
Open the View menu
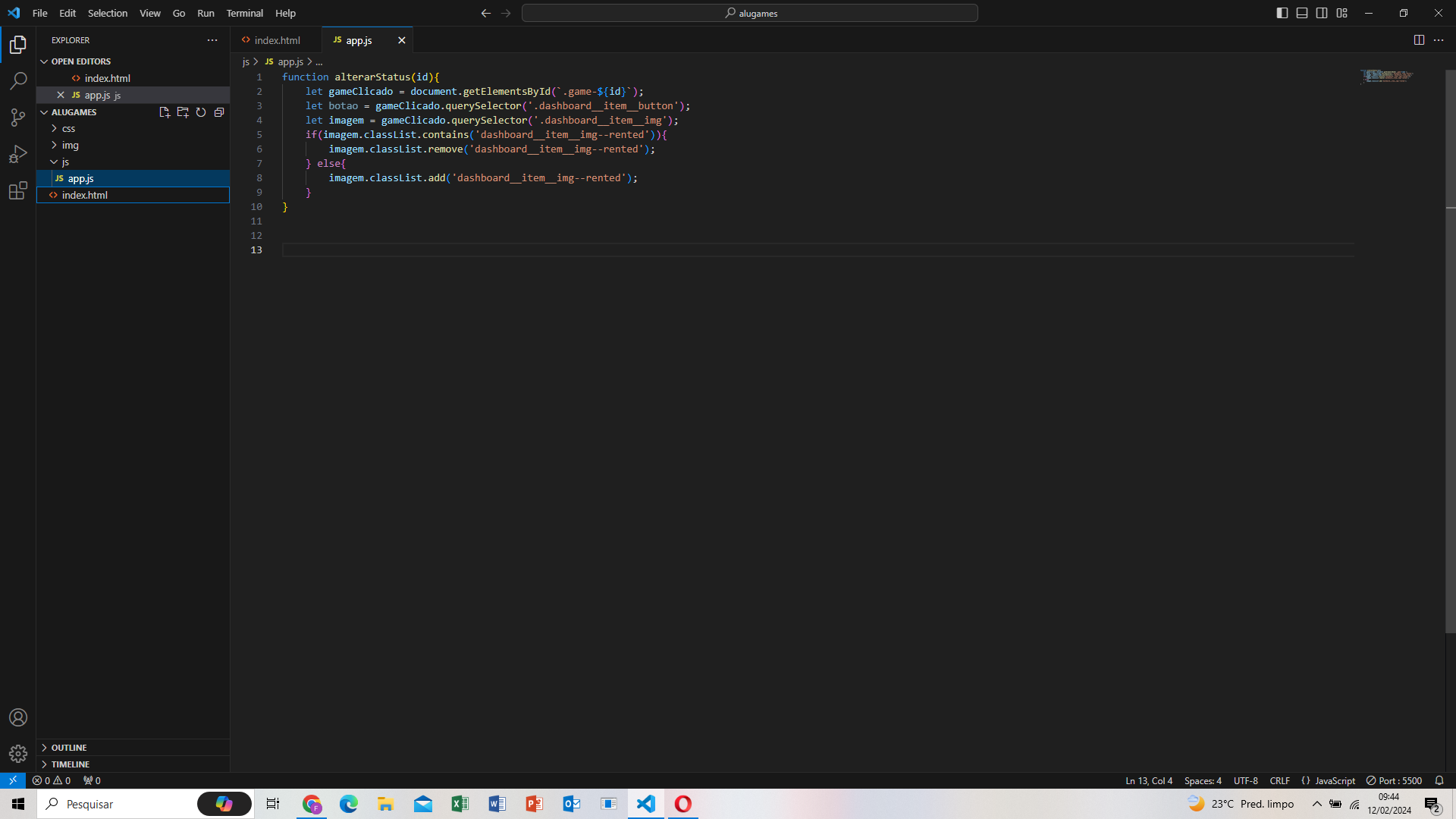[150, 13]
